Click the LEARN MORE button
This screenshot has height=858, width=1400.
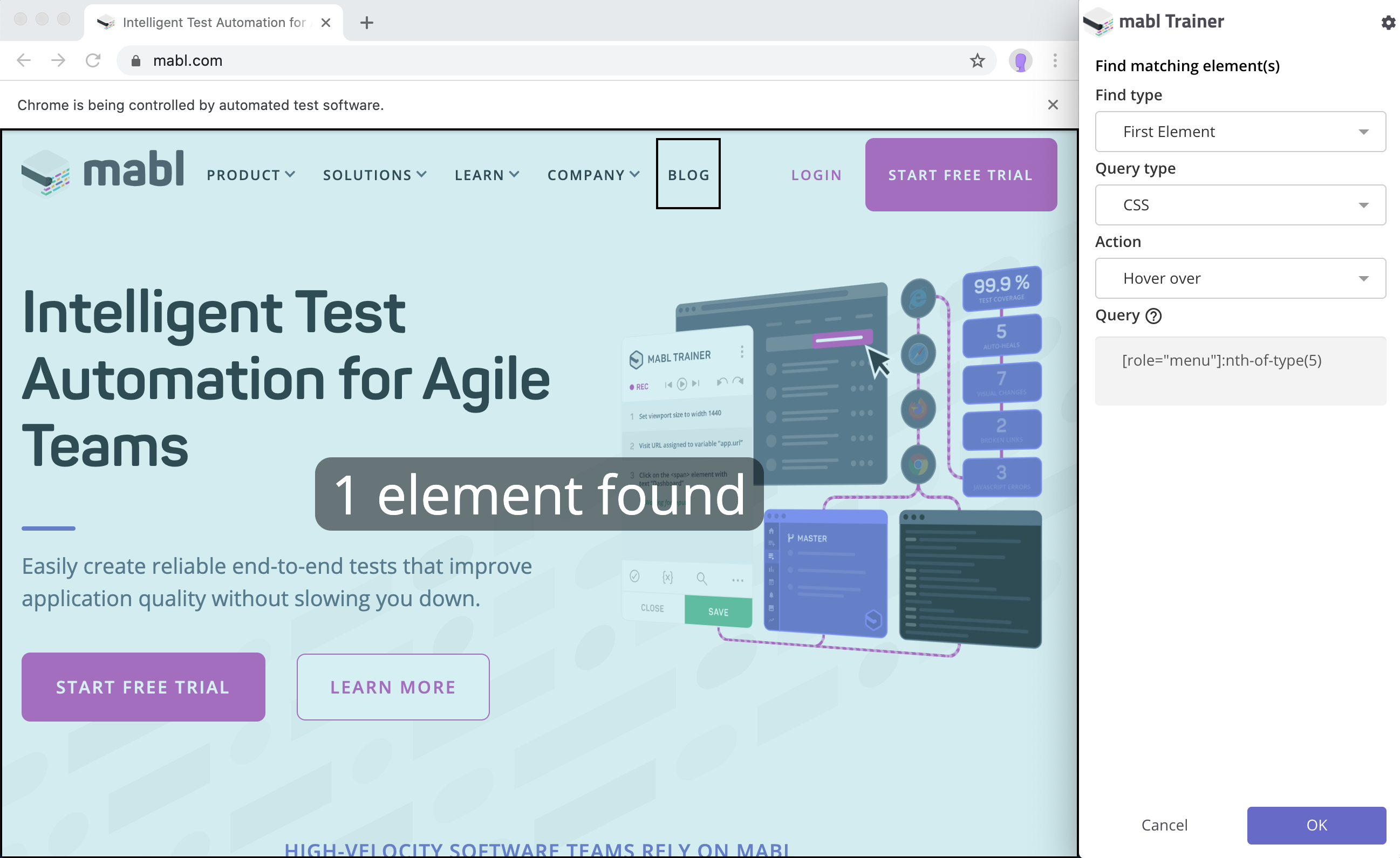click(393, 687)
